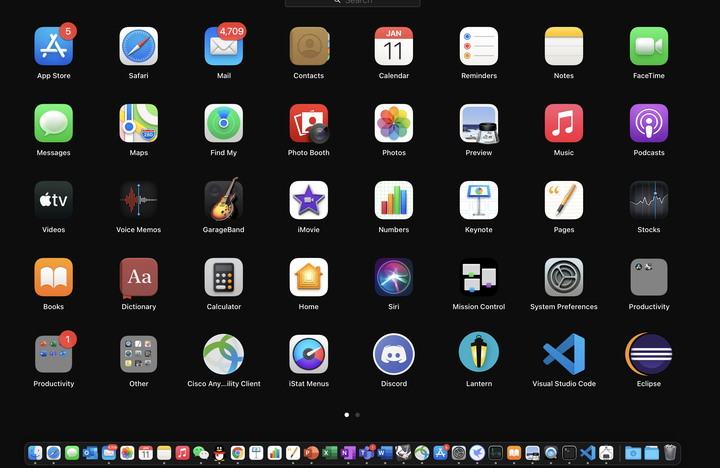Image resolution: width=720 pixels, height=468 pixels.
Task: Launch Voice Memos
Action: [139, 200]
